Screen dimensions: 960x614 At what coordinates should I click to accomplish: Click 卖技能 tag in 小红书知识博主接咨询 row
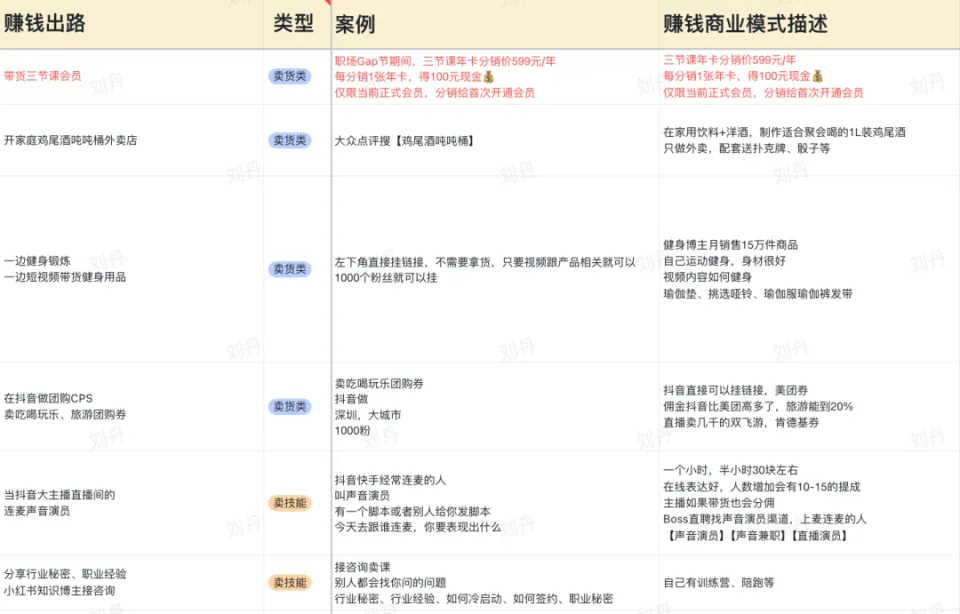click(x=290, y=582)
